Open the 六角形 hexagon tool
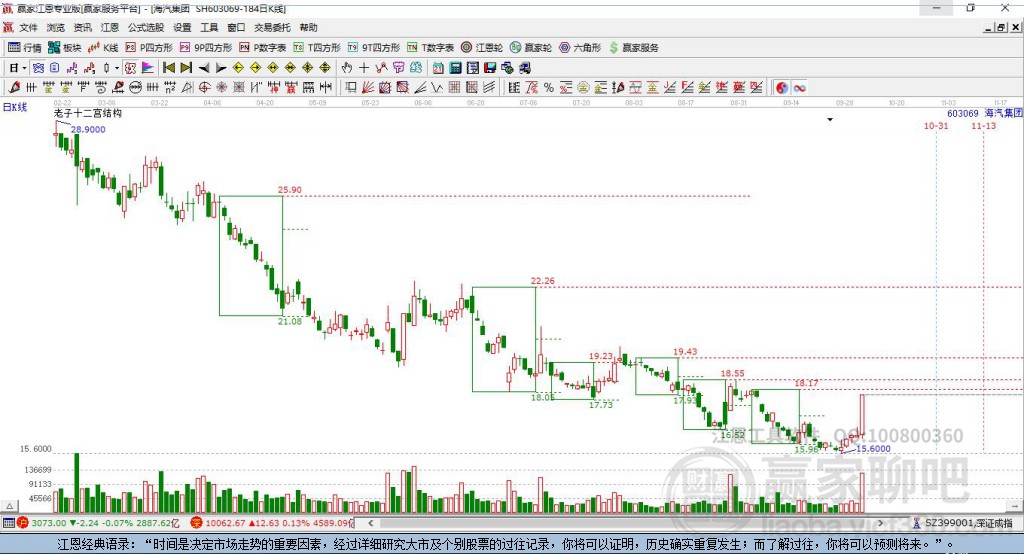 tap(580, 48)
